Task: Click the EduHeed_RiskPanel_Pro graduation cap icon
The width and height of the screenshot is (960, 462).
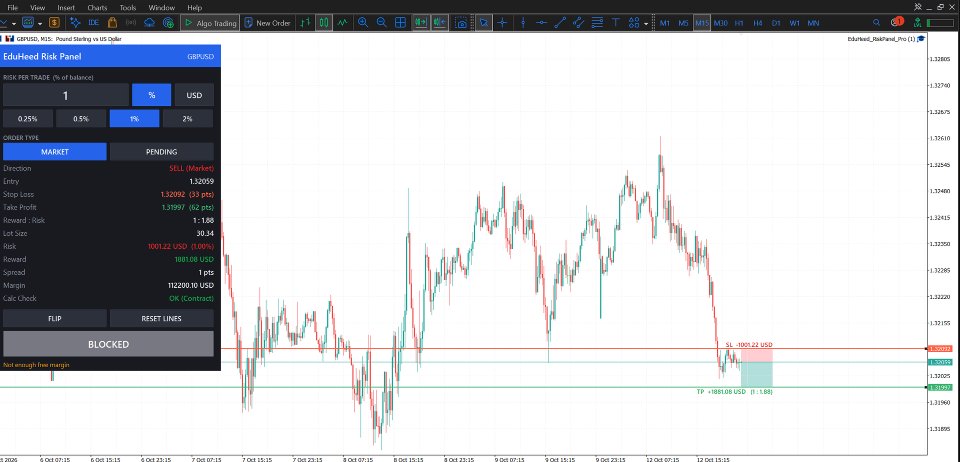Action: point(921,39)
